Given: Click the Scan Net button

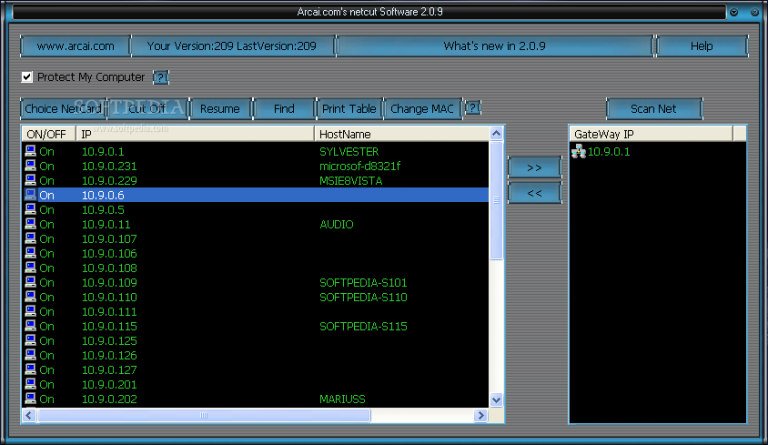Looking at the screenshot, I should pyautogui.click(x=654, y=109).
